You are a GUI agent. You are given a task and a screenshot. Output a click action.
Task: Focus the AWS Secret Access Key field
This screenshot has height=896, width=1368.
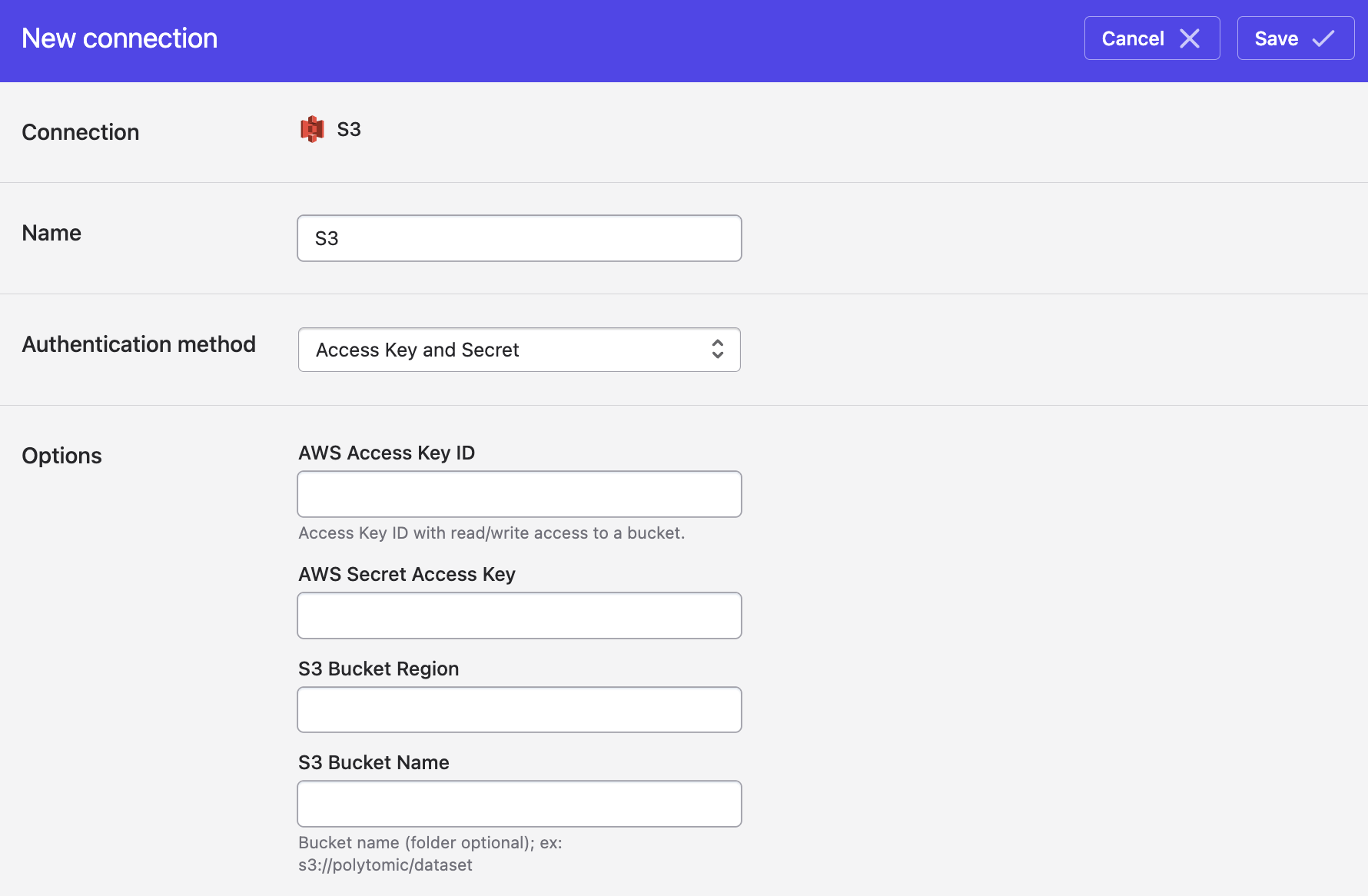coord(520,616)
